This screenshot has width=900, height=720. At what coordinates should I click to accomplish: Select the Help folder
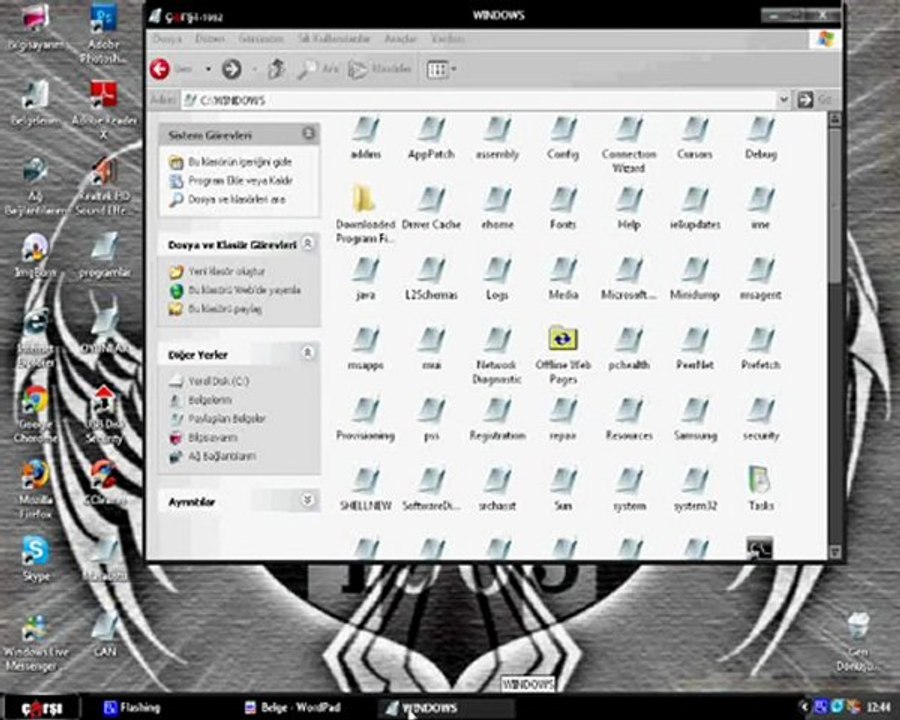pyautogui.click(x=629, y=208)
